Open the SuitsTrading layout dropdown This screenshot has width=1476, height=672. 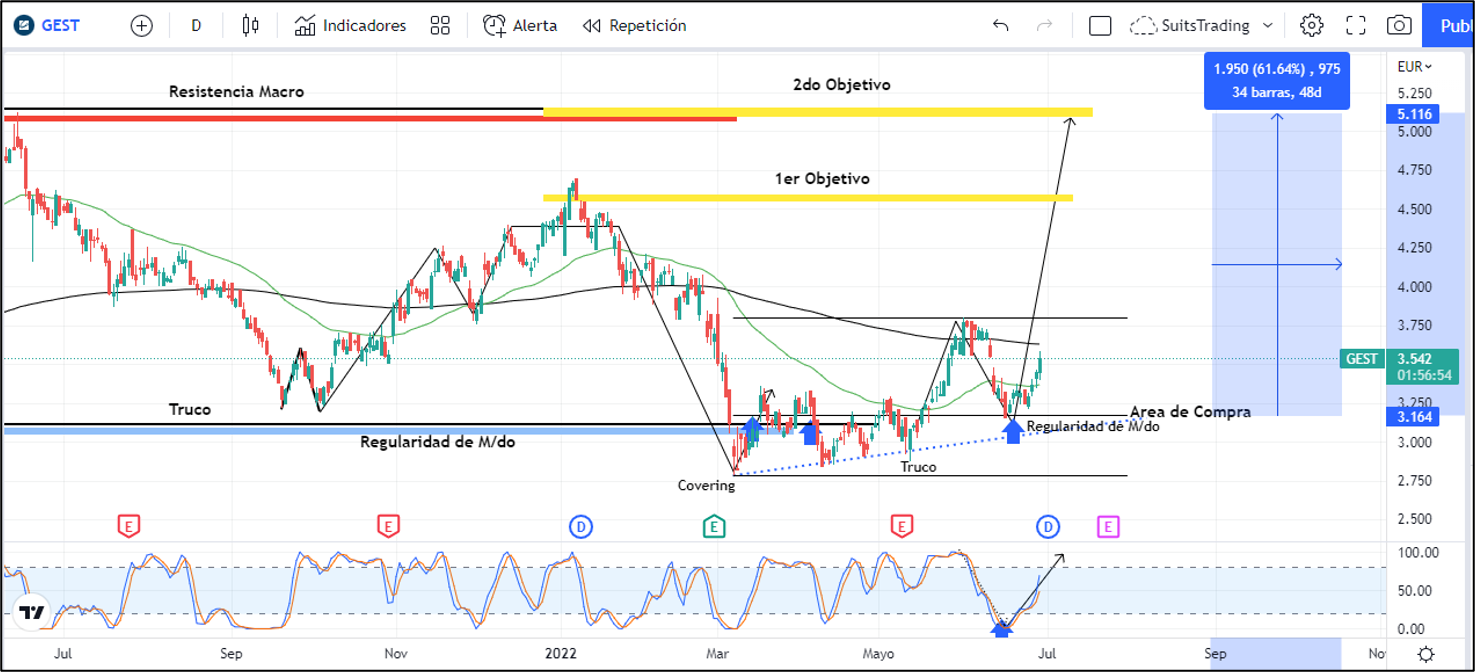tap(1202, 26)
